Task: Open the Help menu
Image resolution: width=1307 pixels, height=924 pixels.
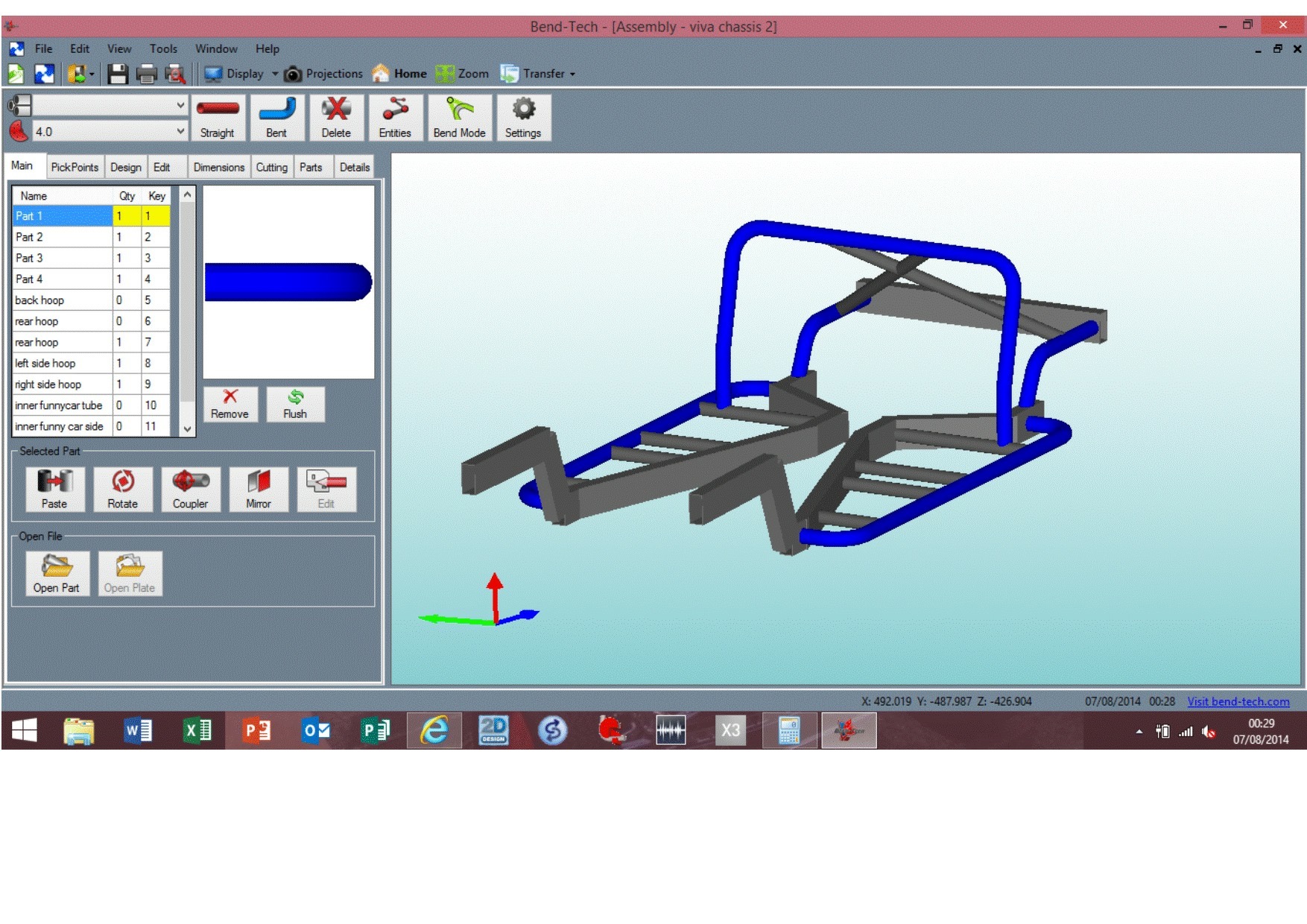Action: (268, 48)
